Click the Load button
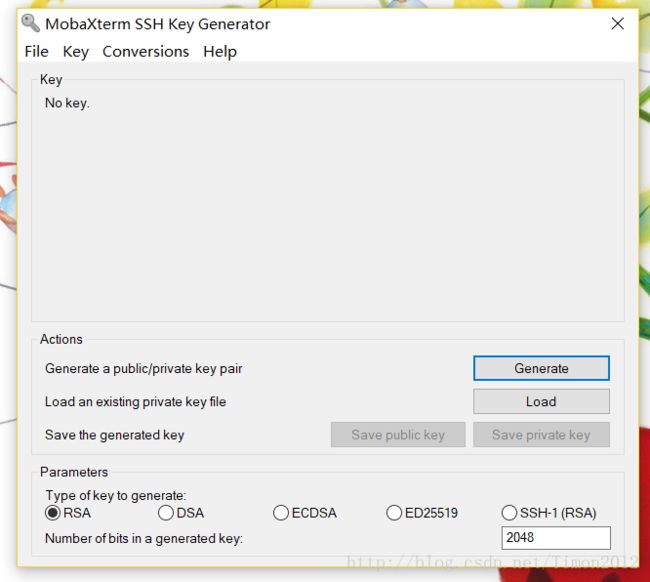Image resolution: width=650 pixels, height=582 pixels. tap(541, 401)
